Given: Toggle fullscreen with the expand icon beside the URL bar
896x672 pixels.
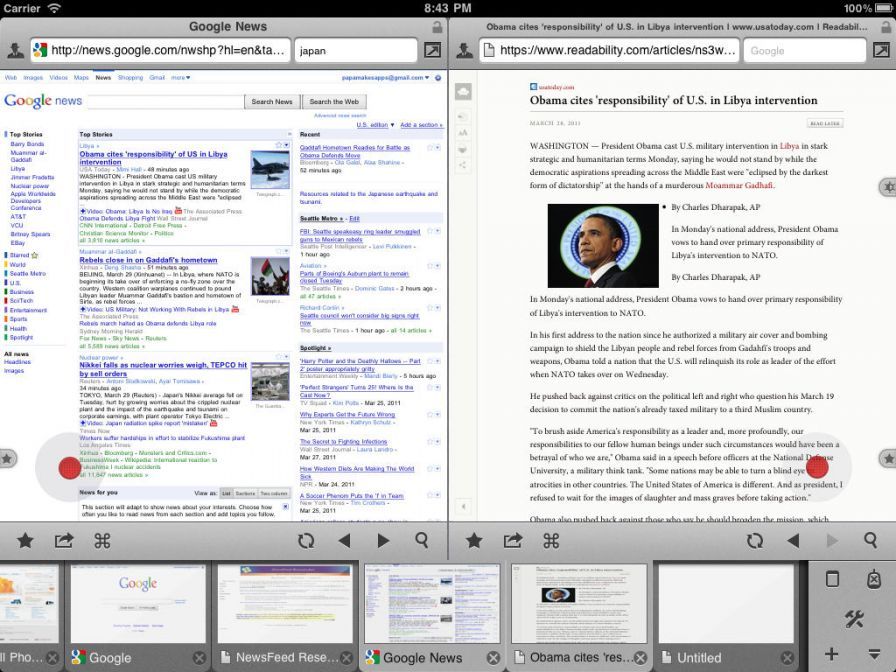Looking at the screenshot, I should [433, 49].
